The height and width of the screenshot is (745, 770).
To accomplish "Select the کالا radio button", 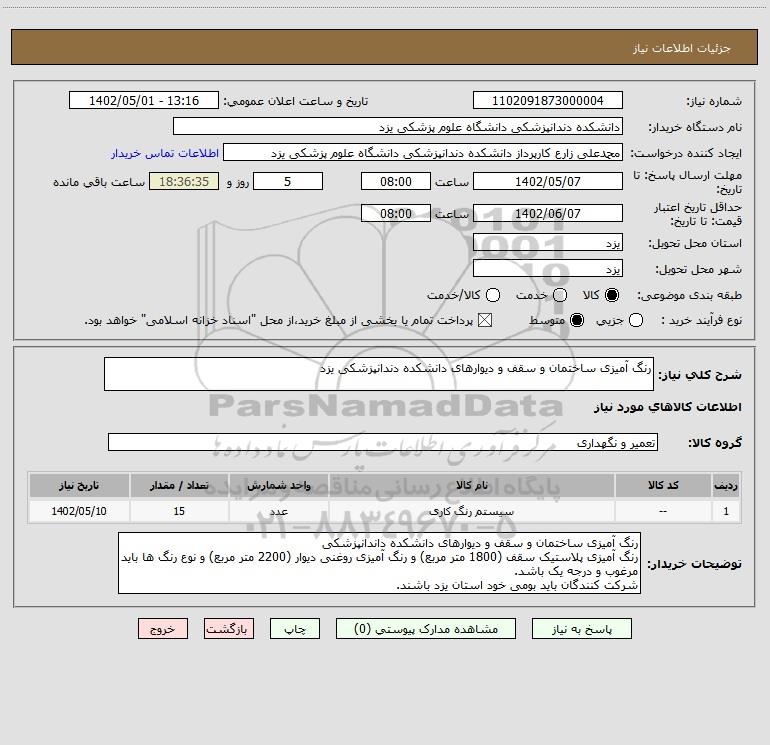I will pos(612,295).
